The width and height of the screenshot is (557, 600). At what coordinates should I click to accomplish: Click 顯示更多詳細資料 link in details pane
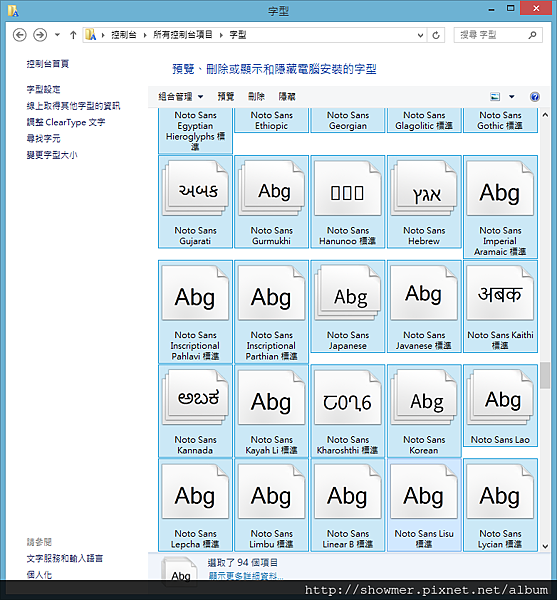click(246, 576)
